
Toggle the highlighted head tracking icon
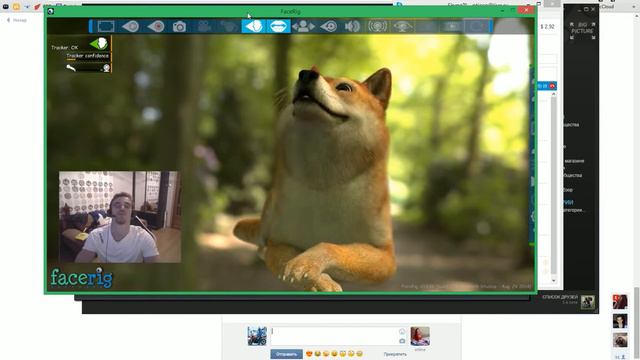coord(254,27)
